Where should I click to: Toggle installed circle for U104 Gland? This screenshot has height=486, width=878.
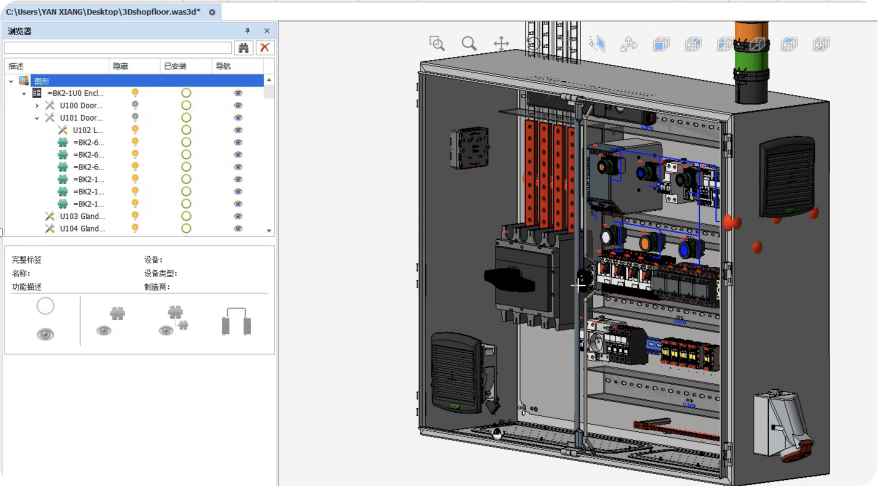click(x=186, y=228)
